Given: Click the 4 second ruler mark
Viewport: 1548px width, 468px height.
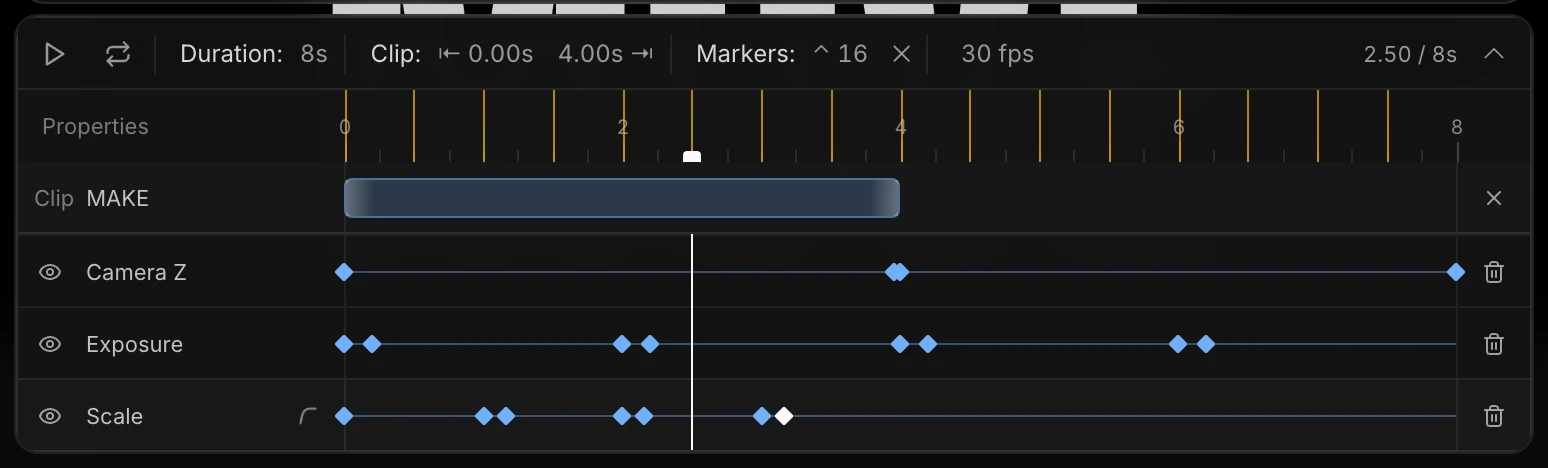Looking at the screenshot, I should (x=901, y=127).
